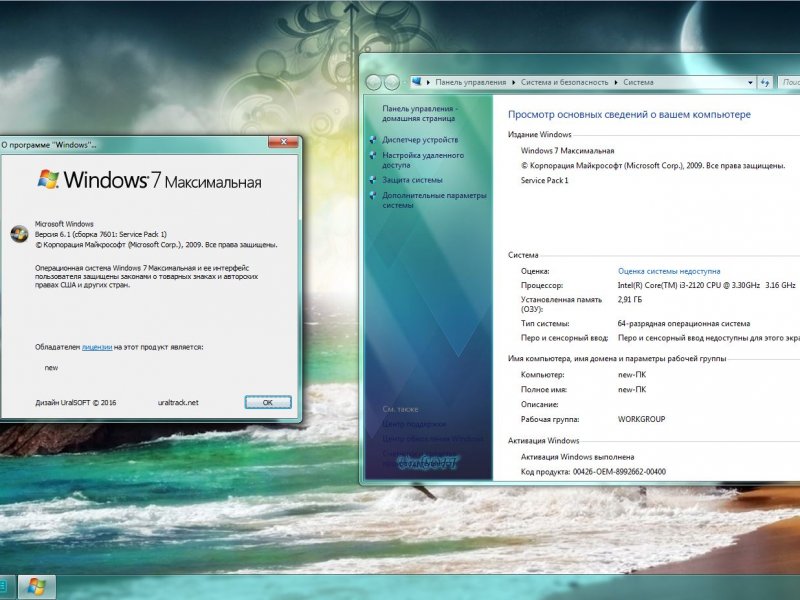This screenshot has width=800, height=600.
Task: Open the Start menu from the taskbar
Action: tap(36, 587)
